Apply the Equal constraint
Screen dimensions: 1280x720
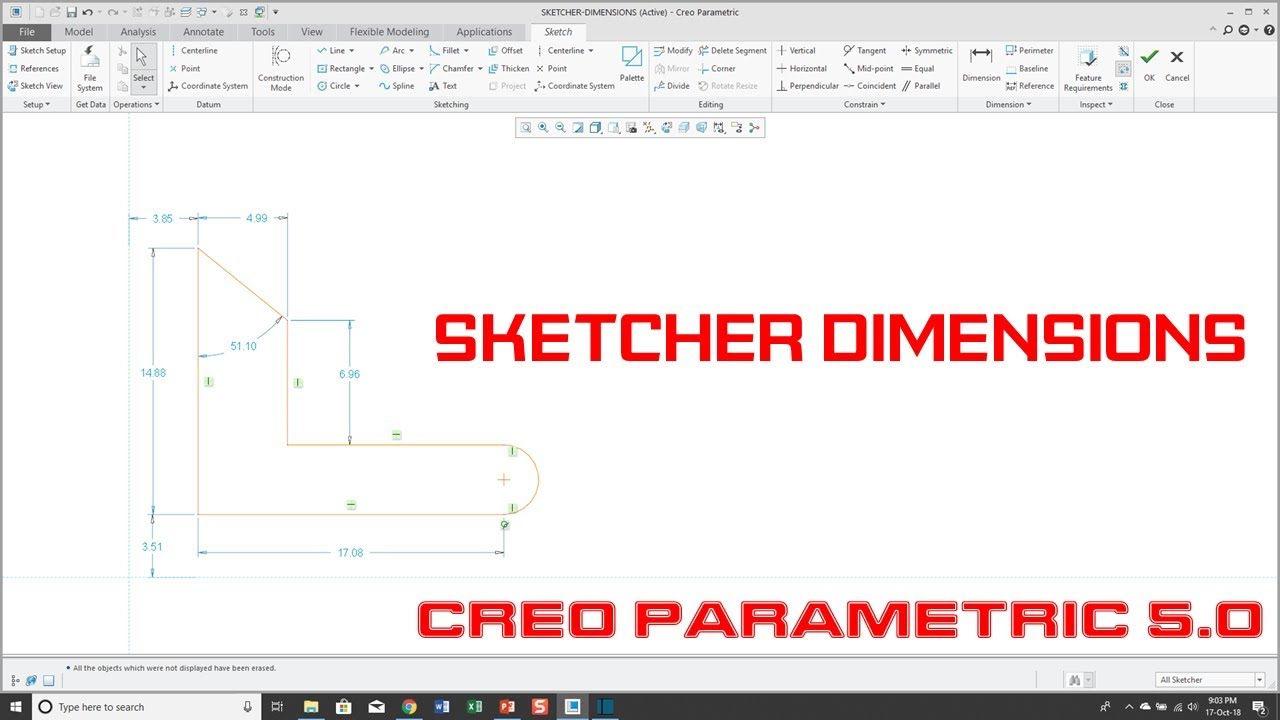click(918, 68)
